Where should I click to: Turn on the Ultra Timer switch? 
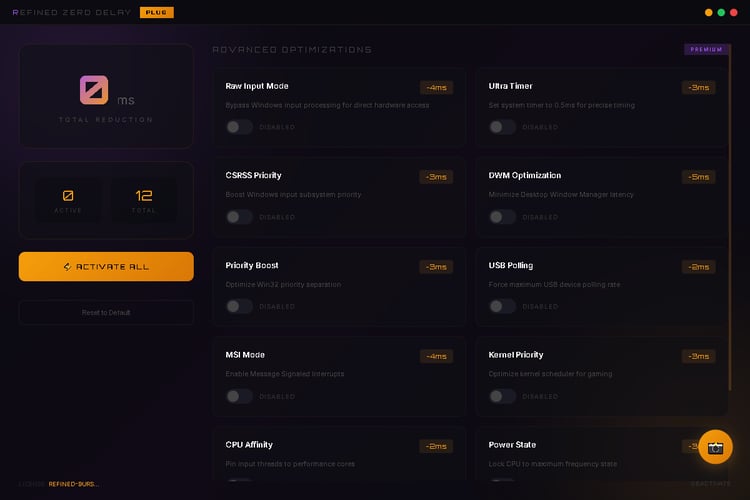tap(502, 127)
